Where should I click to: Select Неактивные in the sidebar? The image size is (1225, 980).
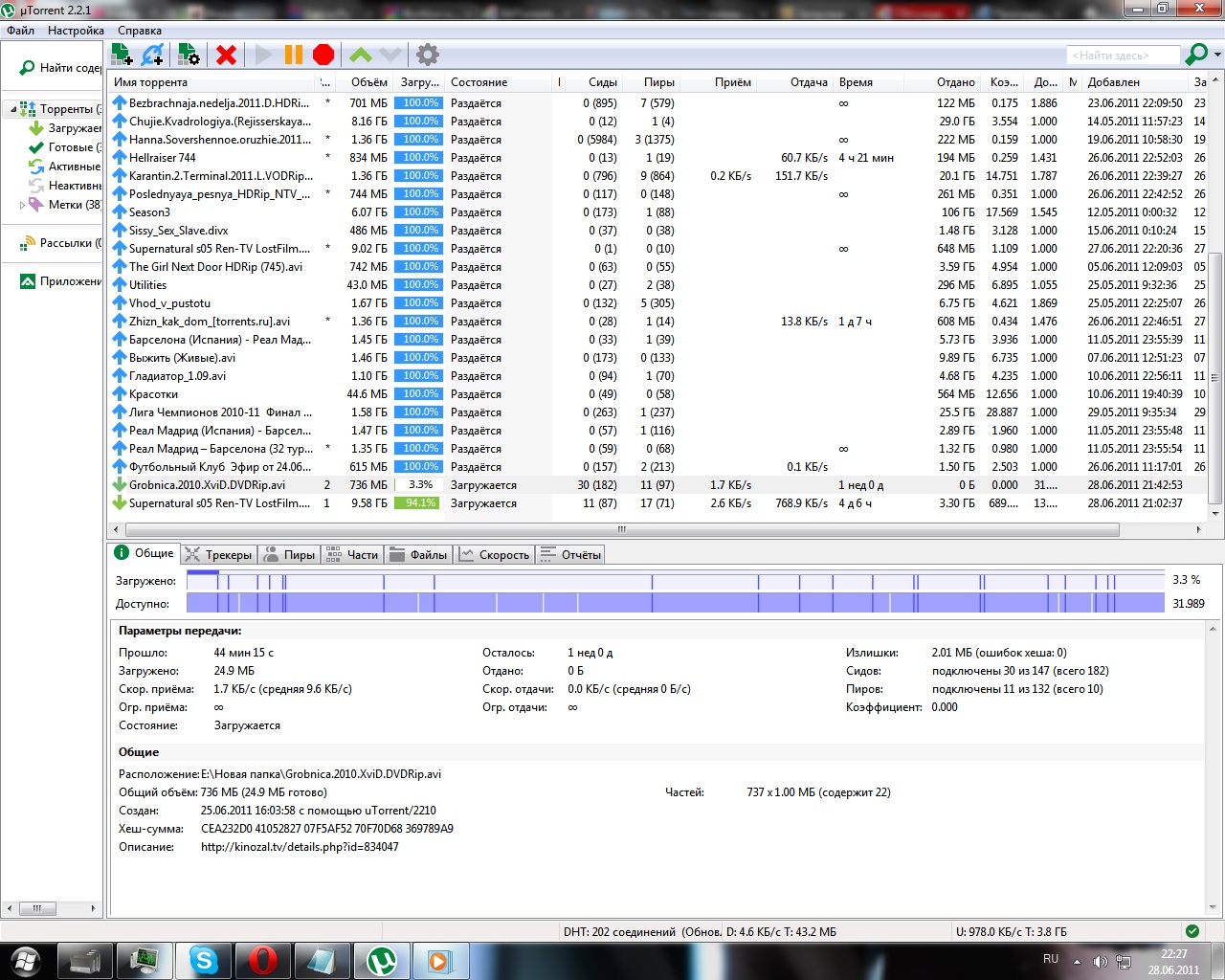click(x=65, y=186)
